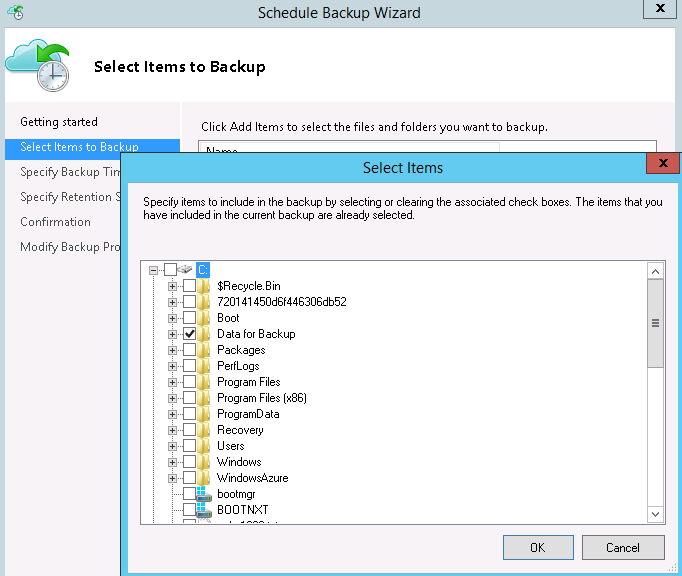
Task: Click the tree scrollbar down arrow
Action: [655, 514]
